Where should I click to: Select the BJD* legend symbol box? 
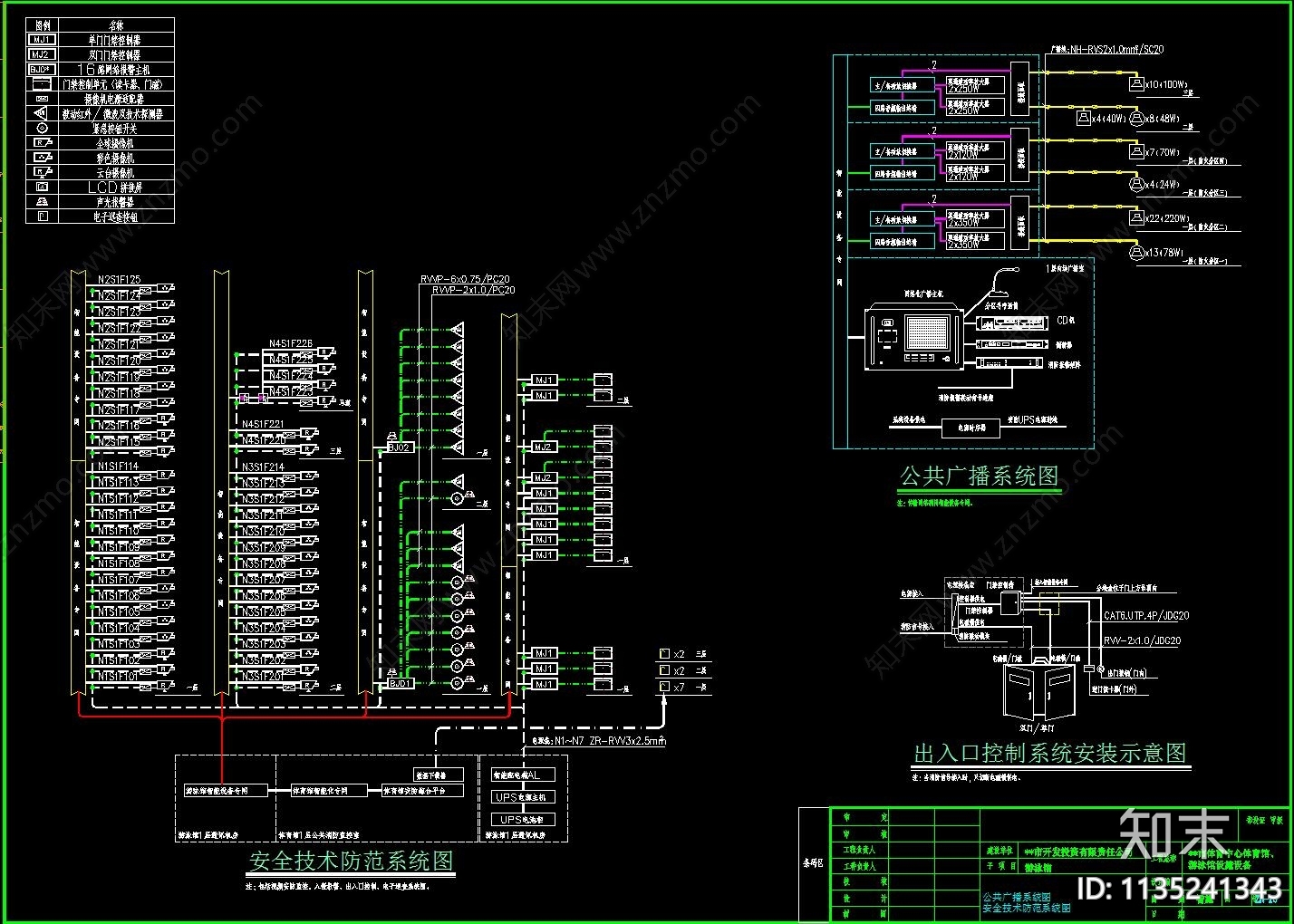pos(43,69)
